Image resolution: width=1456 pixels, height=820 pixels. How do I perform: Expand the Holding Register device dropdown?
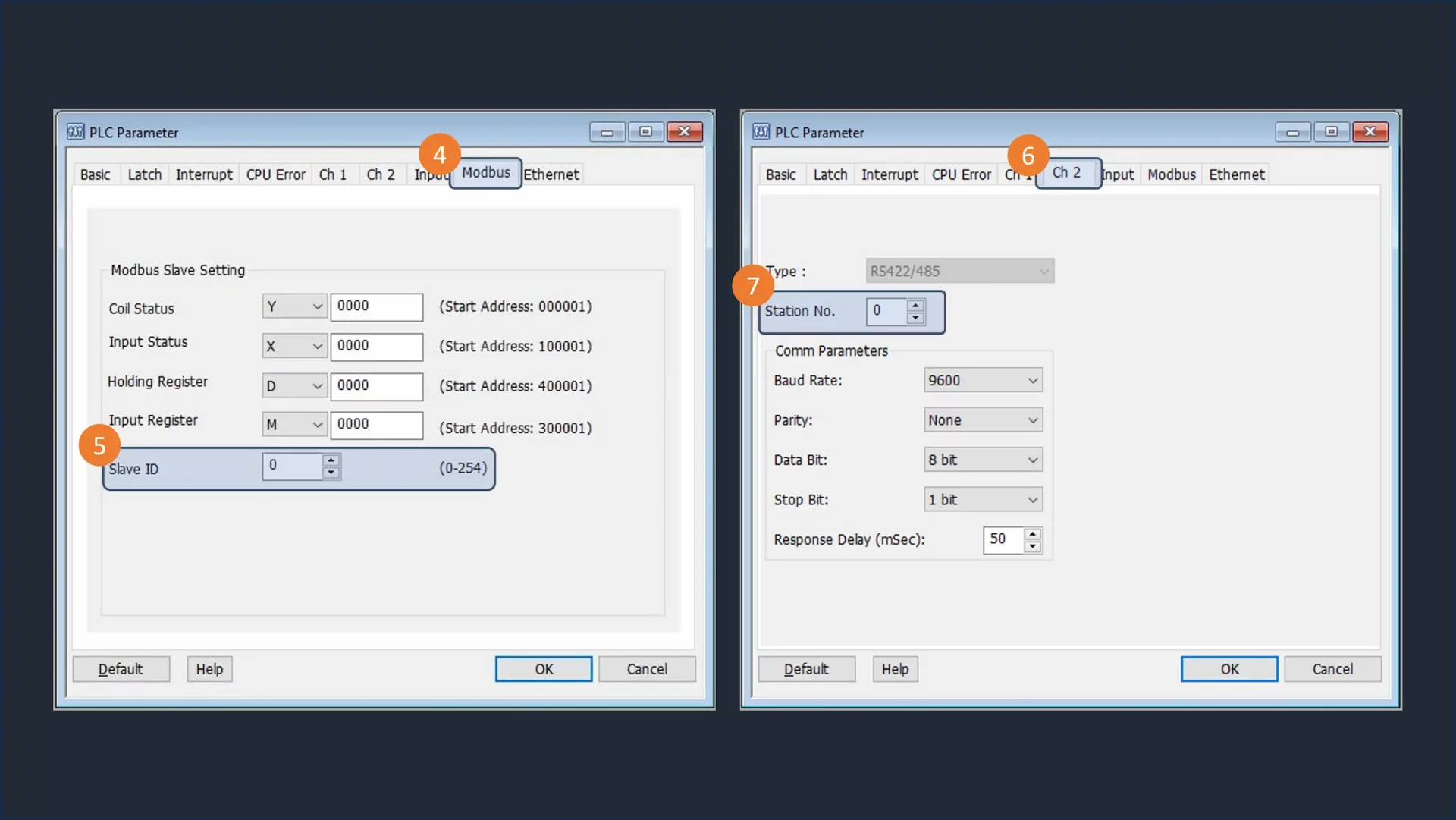click(294, 386)
